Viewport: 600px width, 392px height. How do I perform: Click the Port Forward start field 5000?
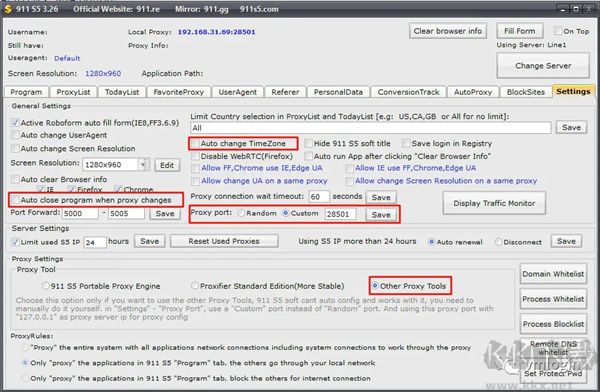80,213
